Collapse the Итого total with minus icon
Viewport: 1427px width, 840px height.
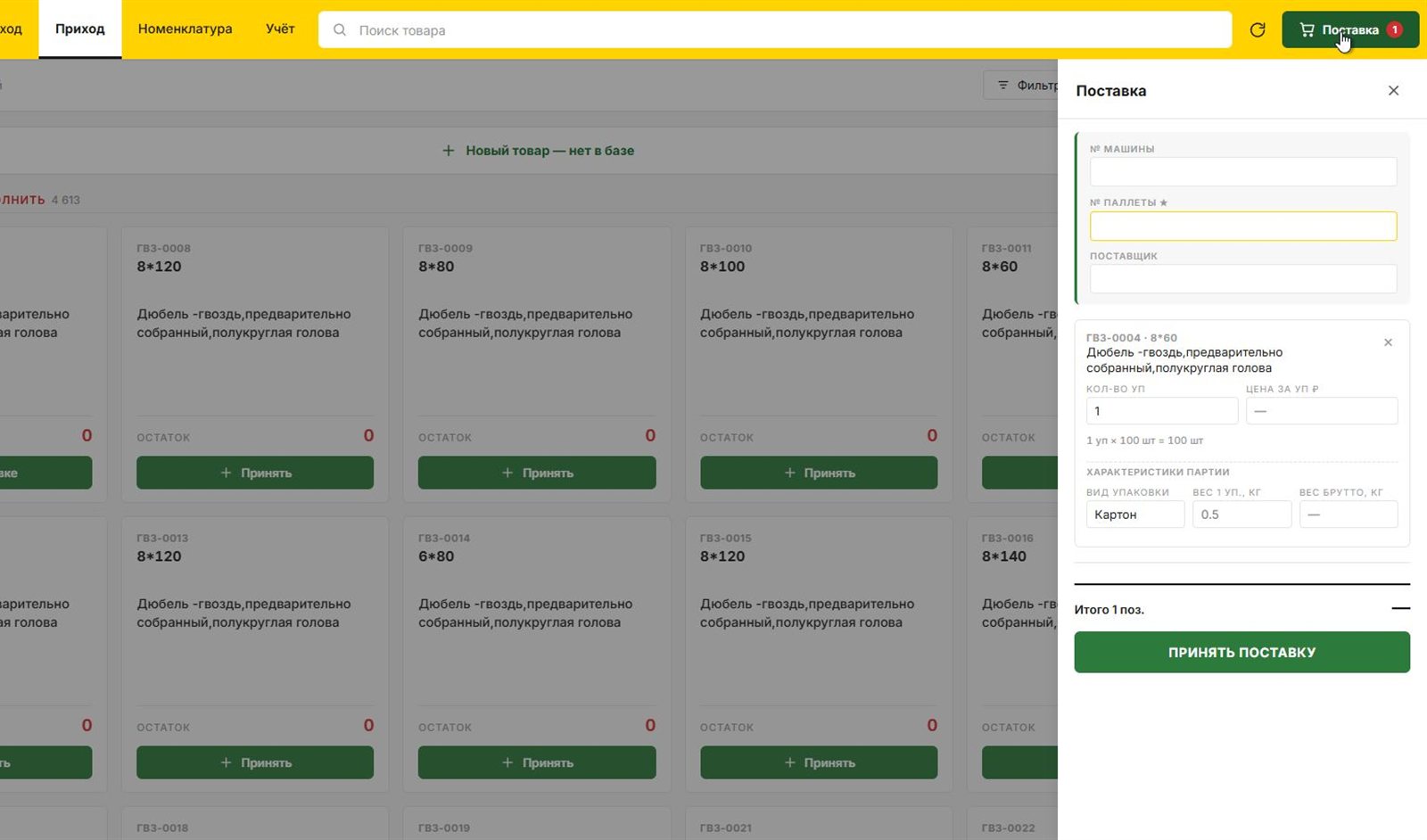[1401, 609]
